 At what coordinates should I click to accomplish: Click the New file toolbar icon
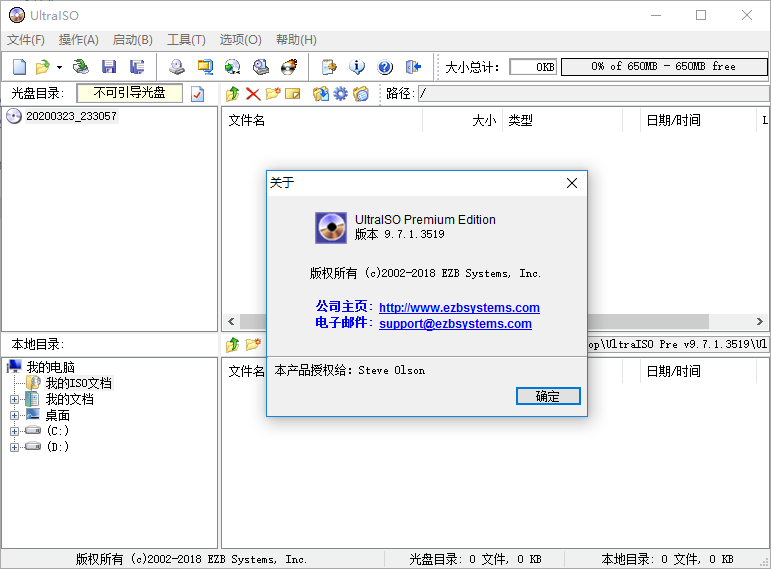pyautogui.click(x=19, y=67)
